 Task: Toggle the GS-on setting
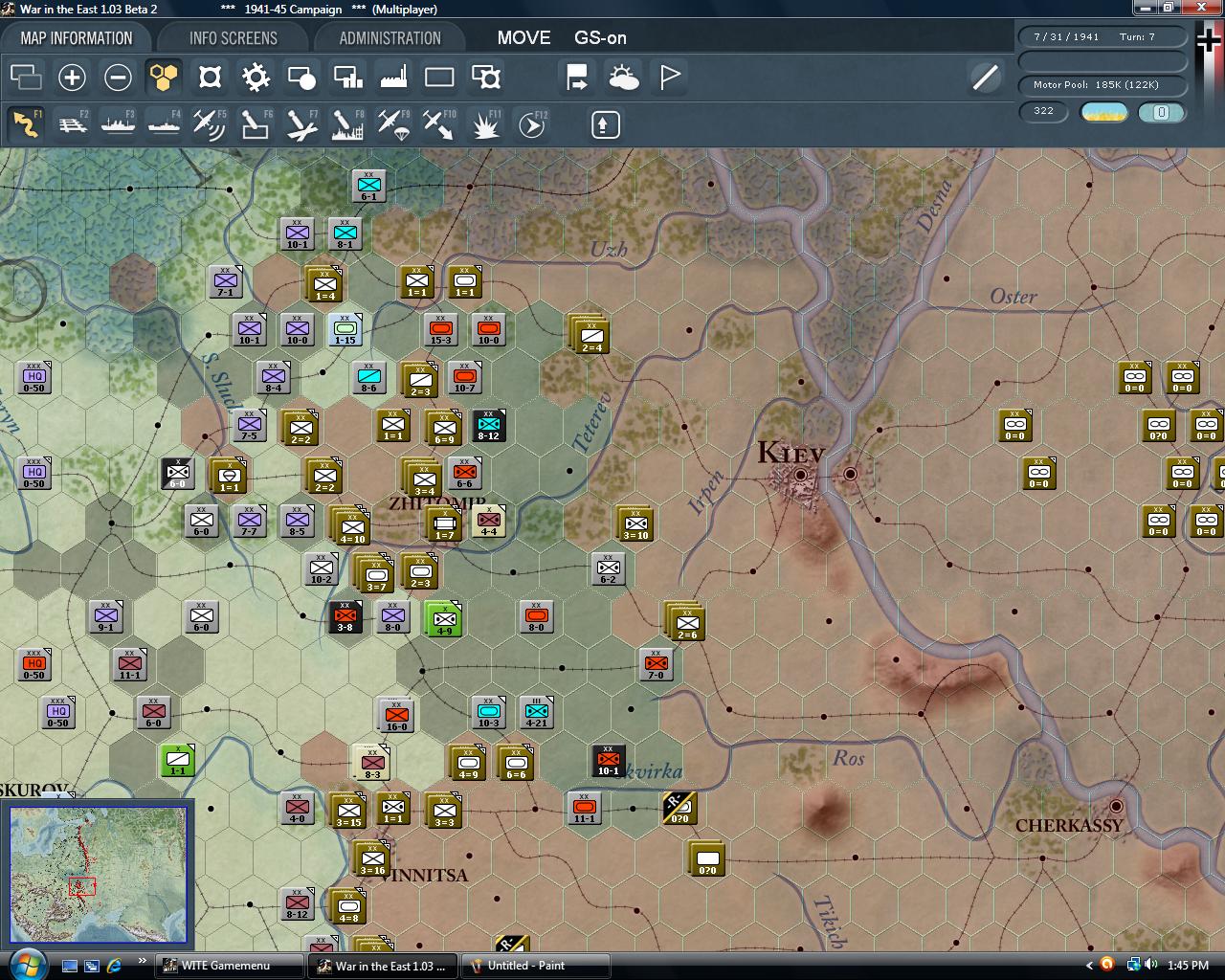599,38
